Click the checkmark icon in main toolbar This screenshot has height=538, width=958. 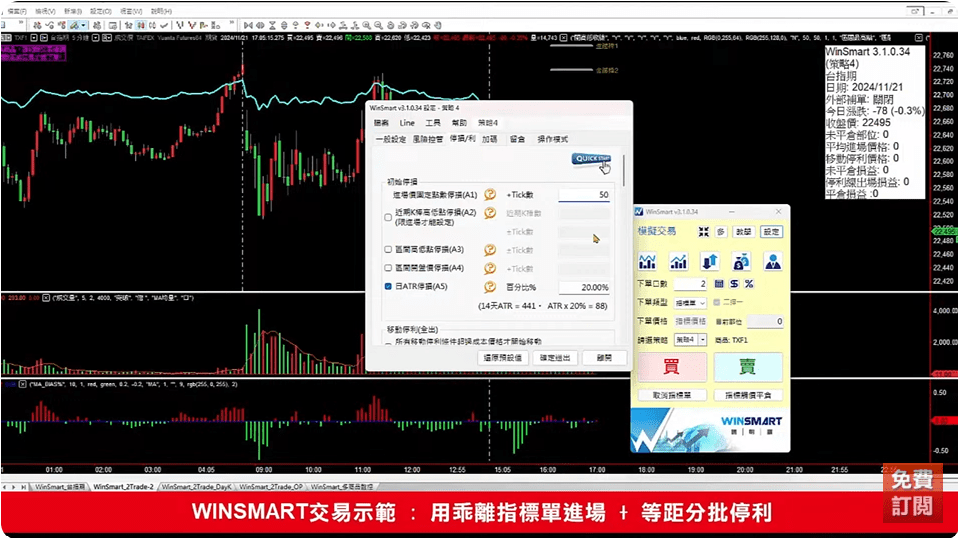pos(164,26)
